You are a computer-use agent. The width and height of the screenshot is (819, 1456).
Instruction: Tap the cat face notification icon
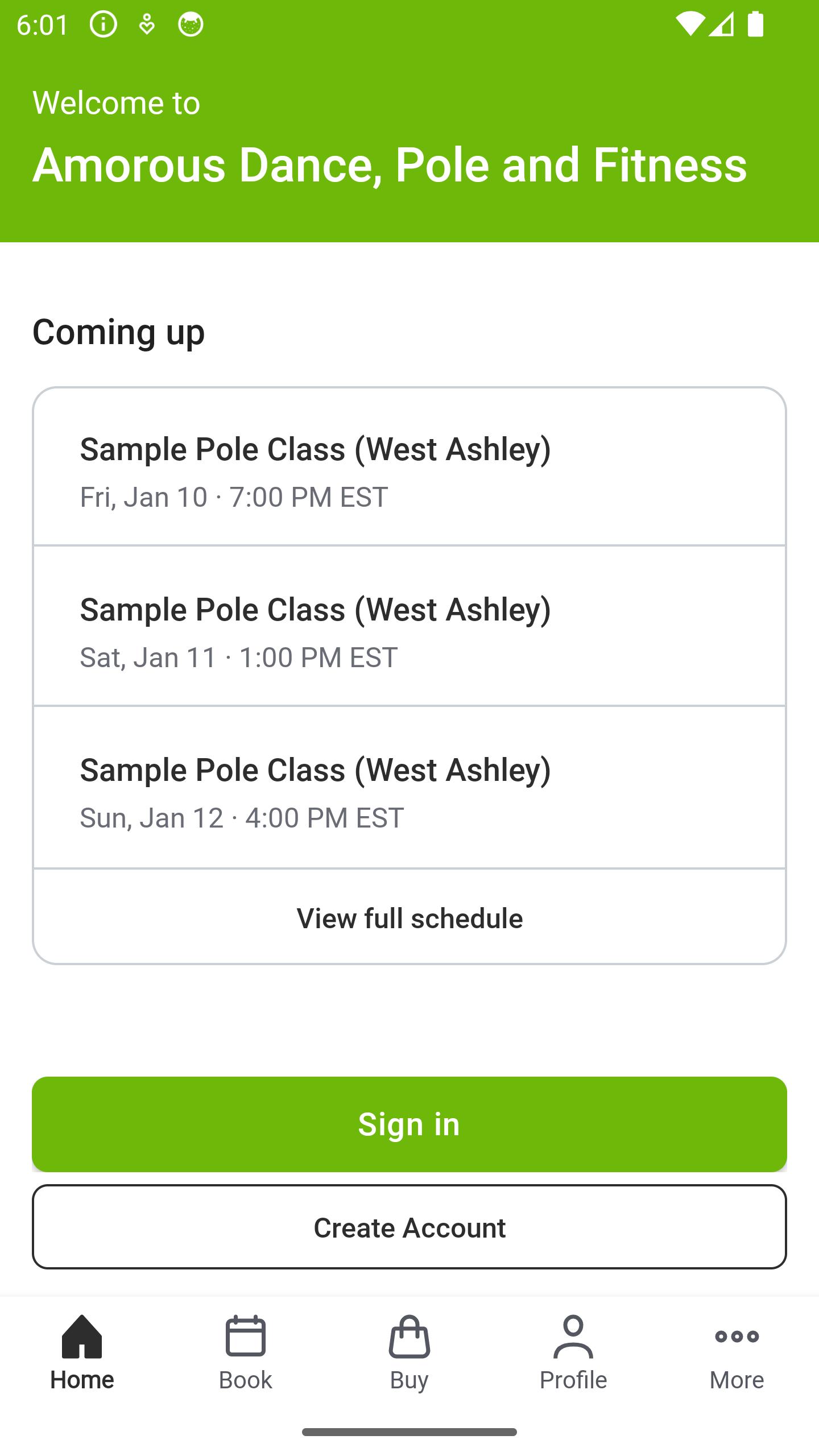[x=191, y=24]
